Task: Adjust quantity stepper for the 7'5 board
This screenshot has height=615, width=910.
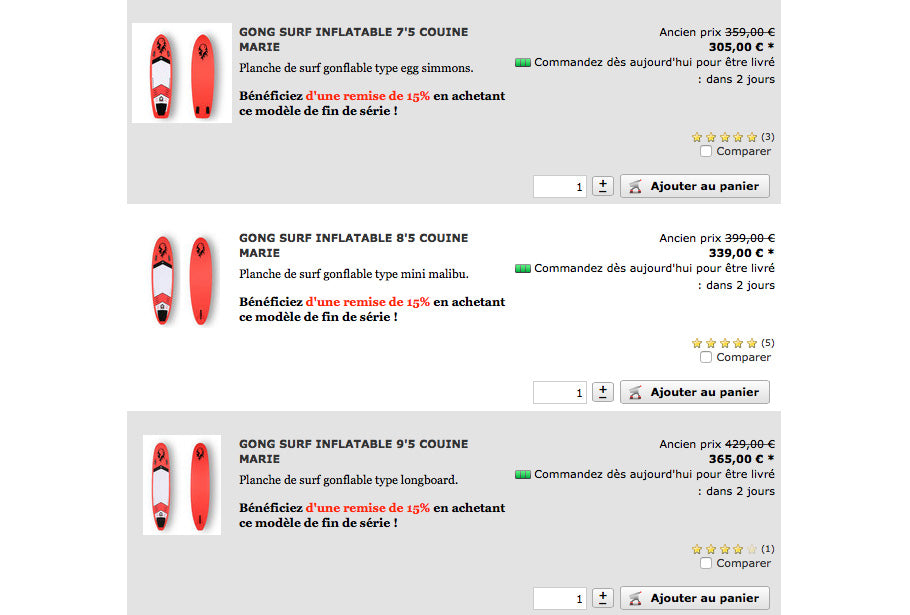Action: point(603,186)
